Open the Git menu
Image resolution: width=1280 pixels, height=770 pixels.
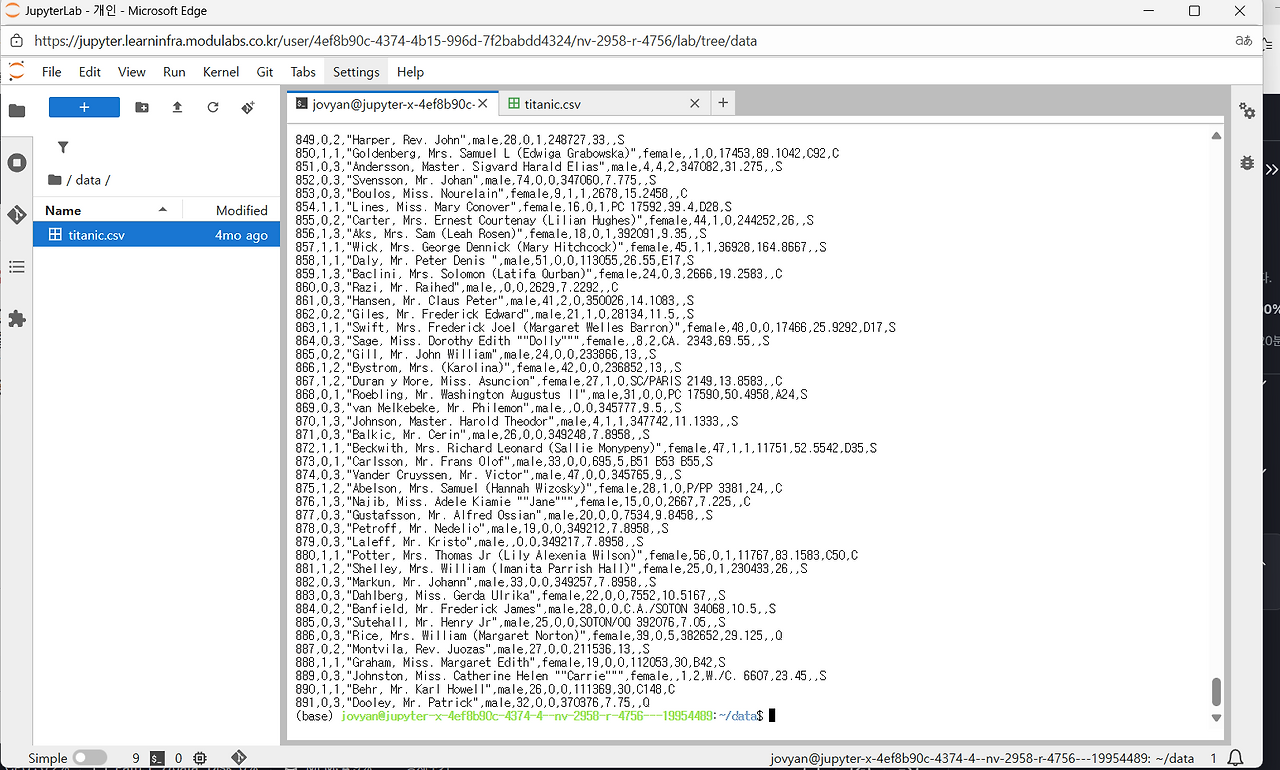coord(265,72)
